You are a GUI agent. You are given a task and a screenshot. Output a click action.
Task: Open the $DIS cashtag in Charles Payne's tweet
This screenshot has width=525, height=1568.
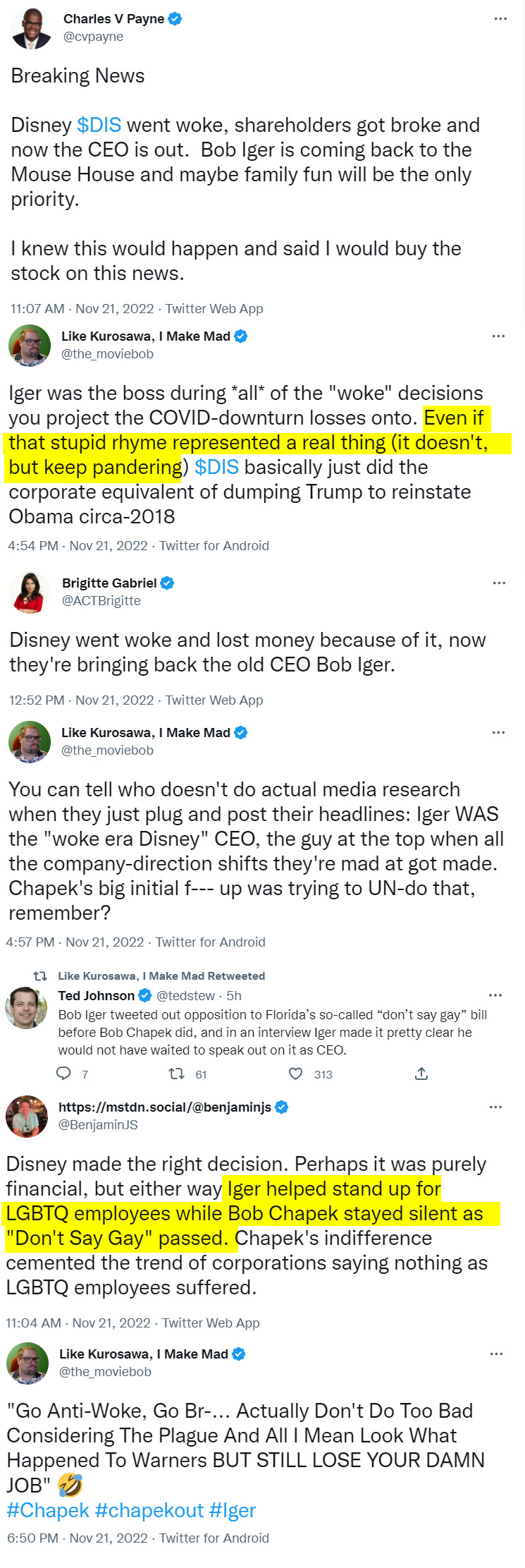(x=99, y=125)
